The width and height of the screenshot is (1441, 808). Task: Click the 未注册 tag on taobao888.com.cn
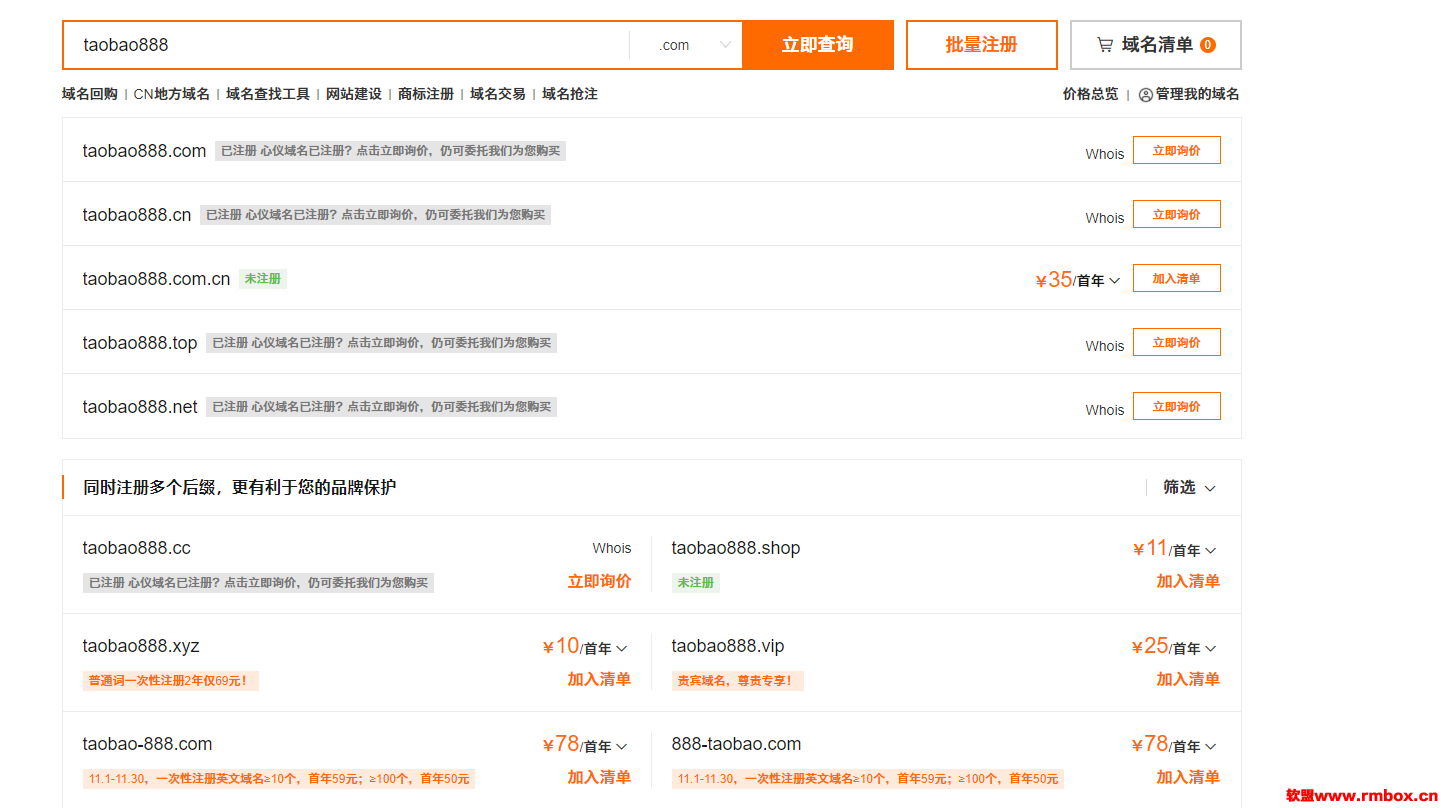(263, 279)
